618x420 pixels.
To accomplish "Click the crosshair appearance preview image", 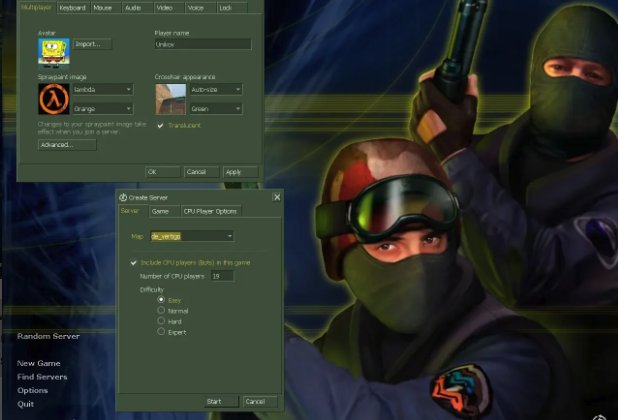I will coord(170,98).
